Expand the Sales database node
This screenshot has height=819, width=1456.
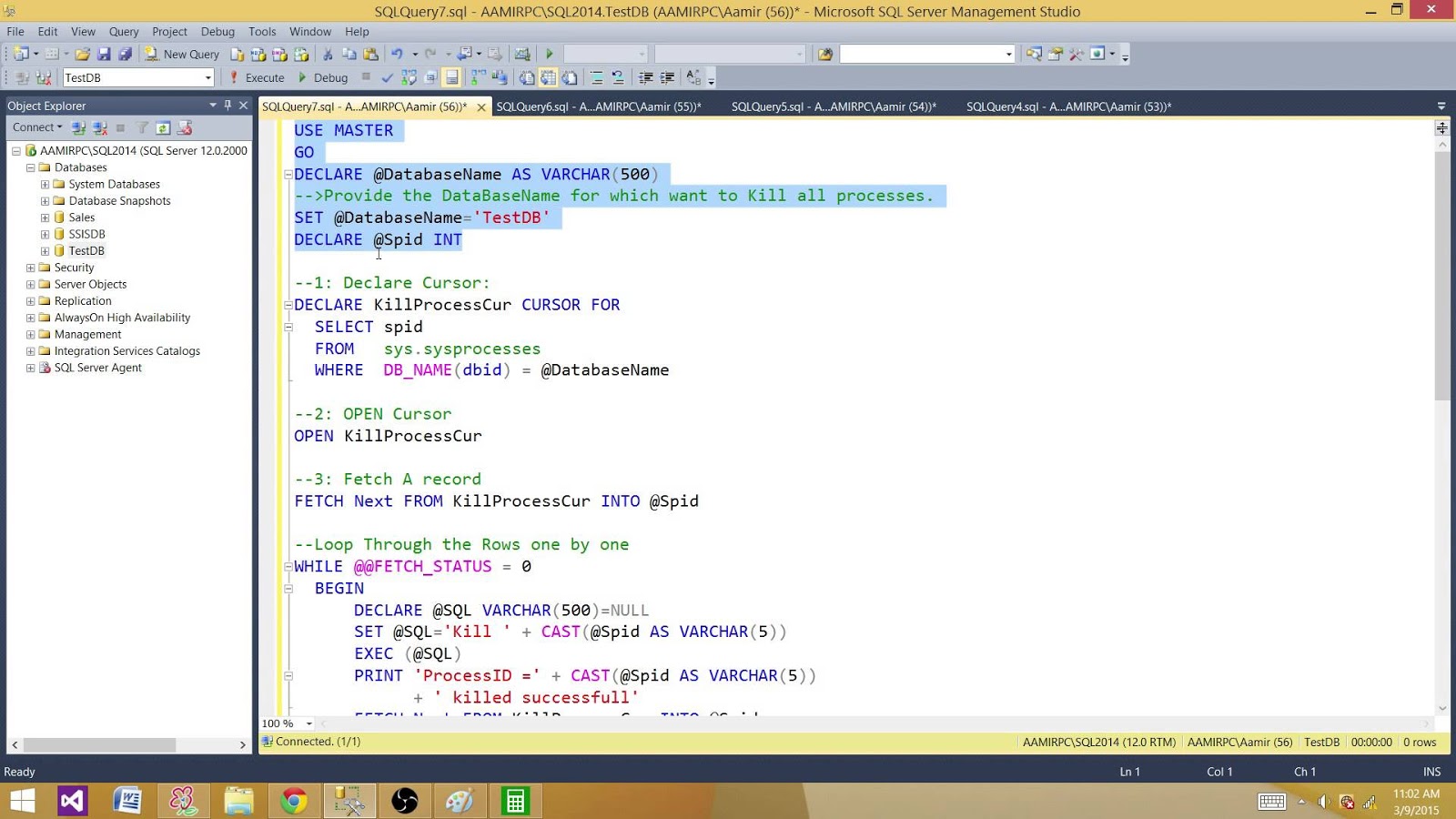[44, 217]
